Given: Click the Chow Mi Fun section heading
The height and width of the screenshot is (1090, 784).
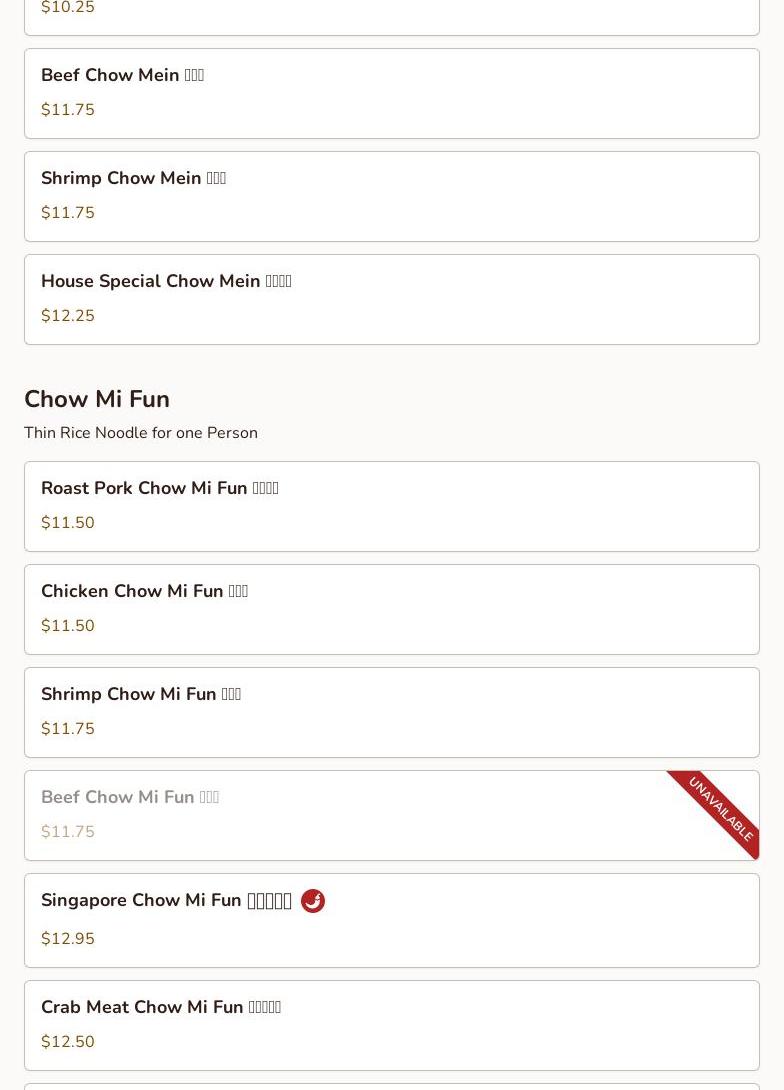Looking at the screenshot, I should pyautogui.click(x=97, y=399).
